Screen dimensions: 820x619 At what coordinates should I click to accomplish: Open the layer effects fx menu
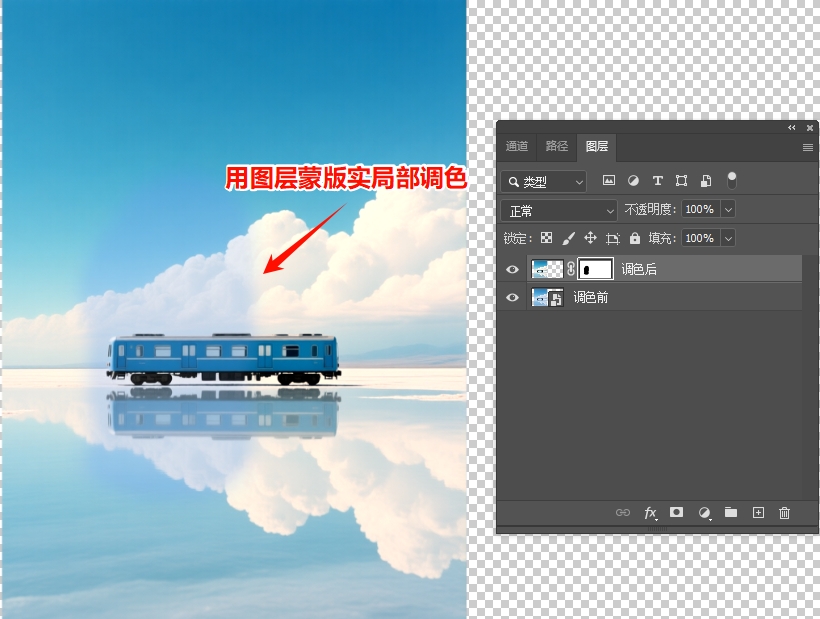(x=650, y=512)
